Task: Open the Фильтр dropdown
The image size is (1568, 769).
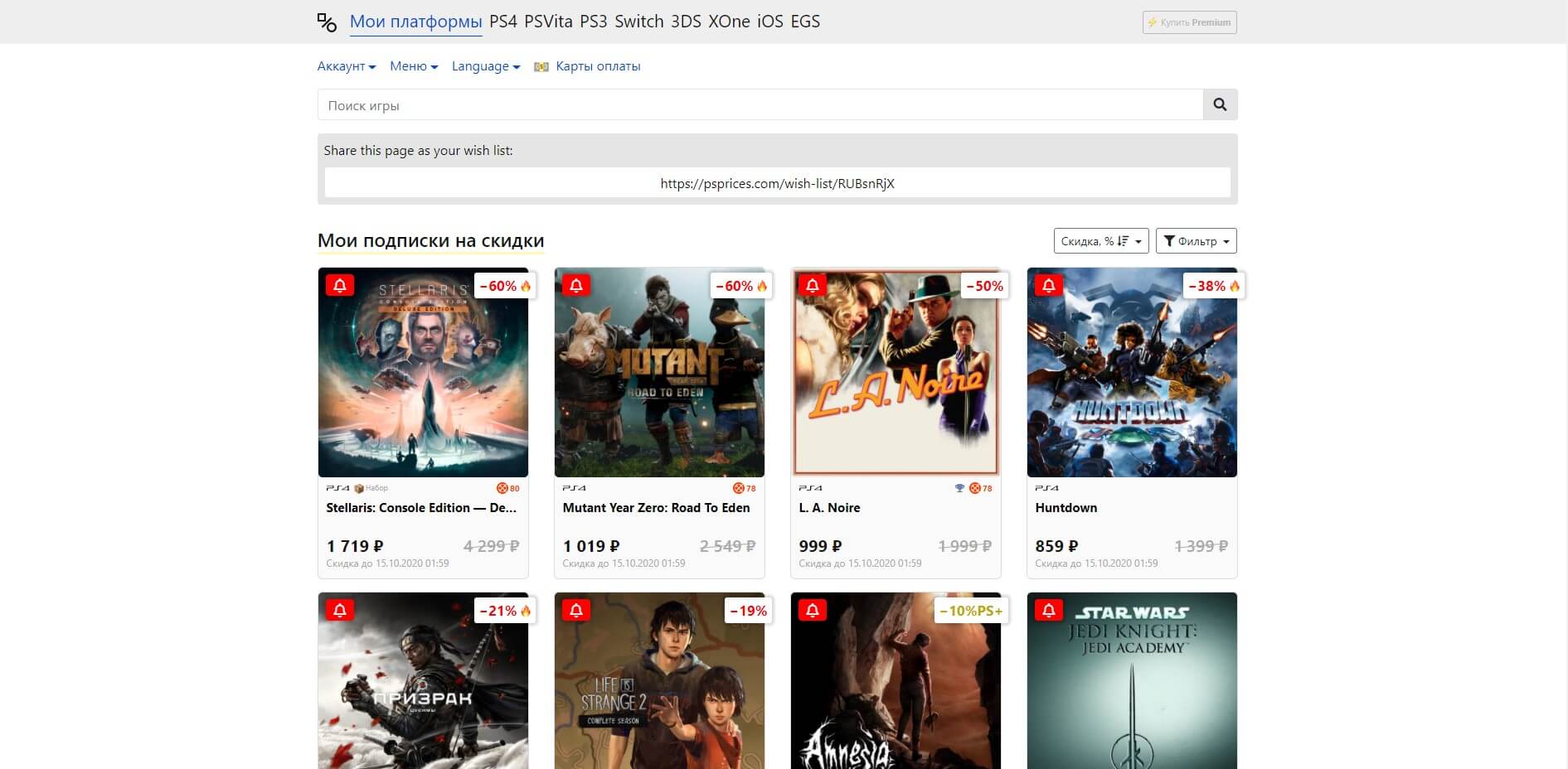Action: pos(1197,241)
